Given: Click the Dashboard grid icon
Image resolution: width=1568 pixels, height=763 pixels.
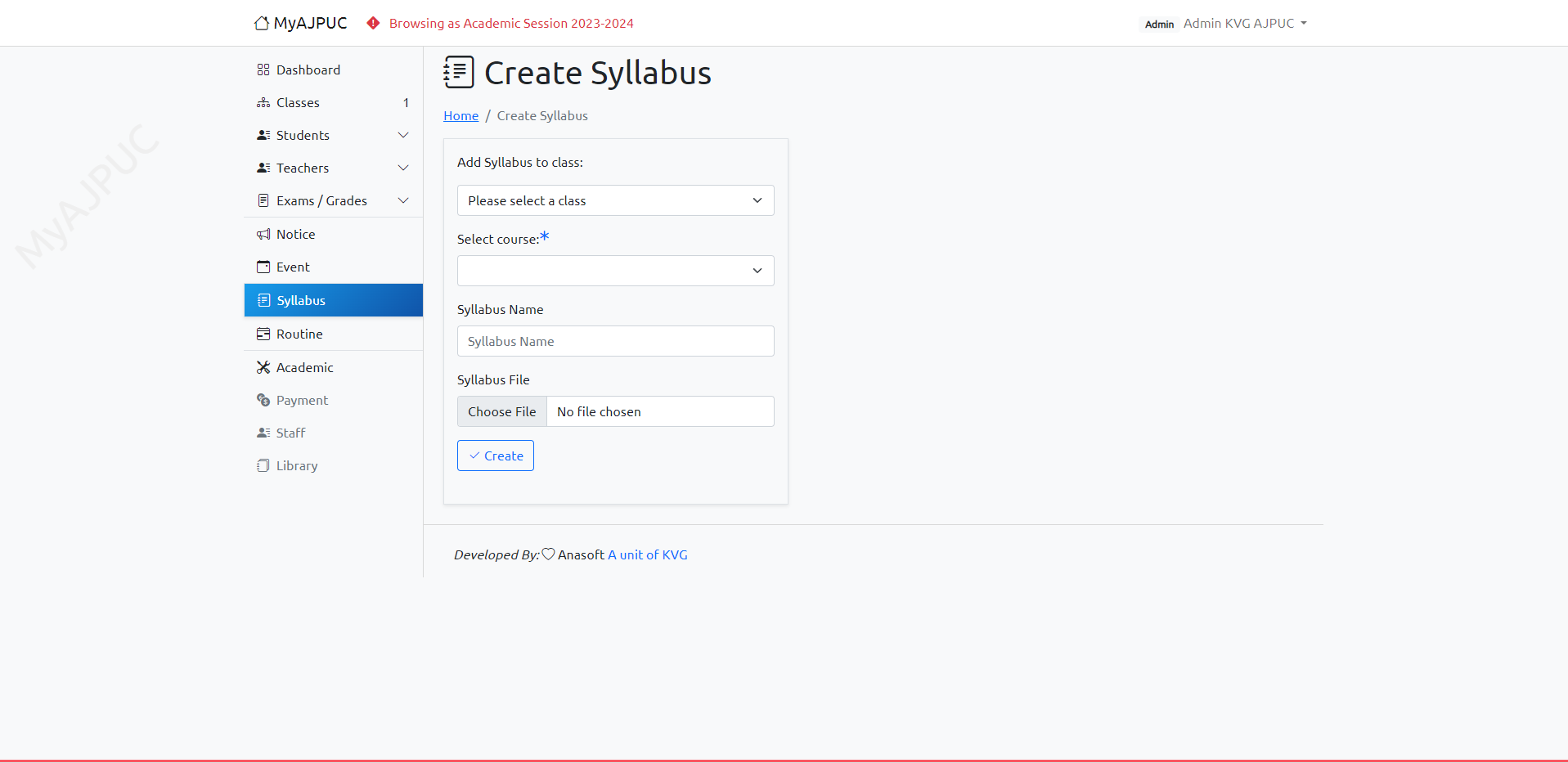Looking at the screenshot, I should click(x=263, y=70).
